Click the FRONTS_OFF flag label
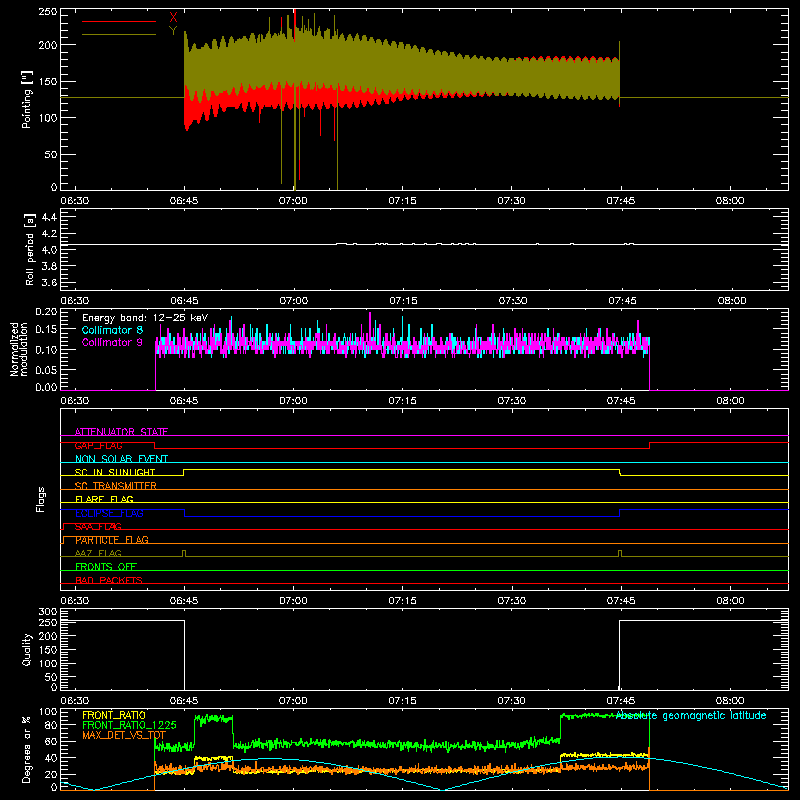800x800 pixels. tap(106, 567)
